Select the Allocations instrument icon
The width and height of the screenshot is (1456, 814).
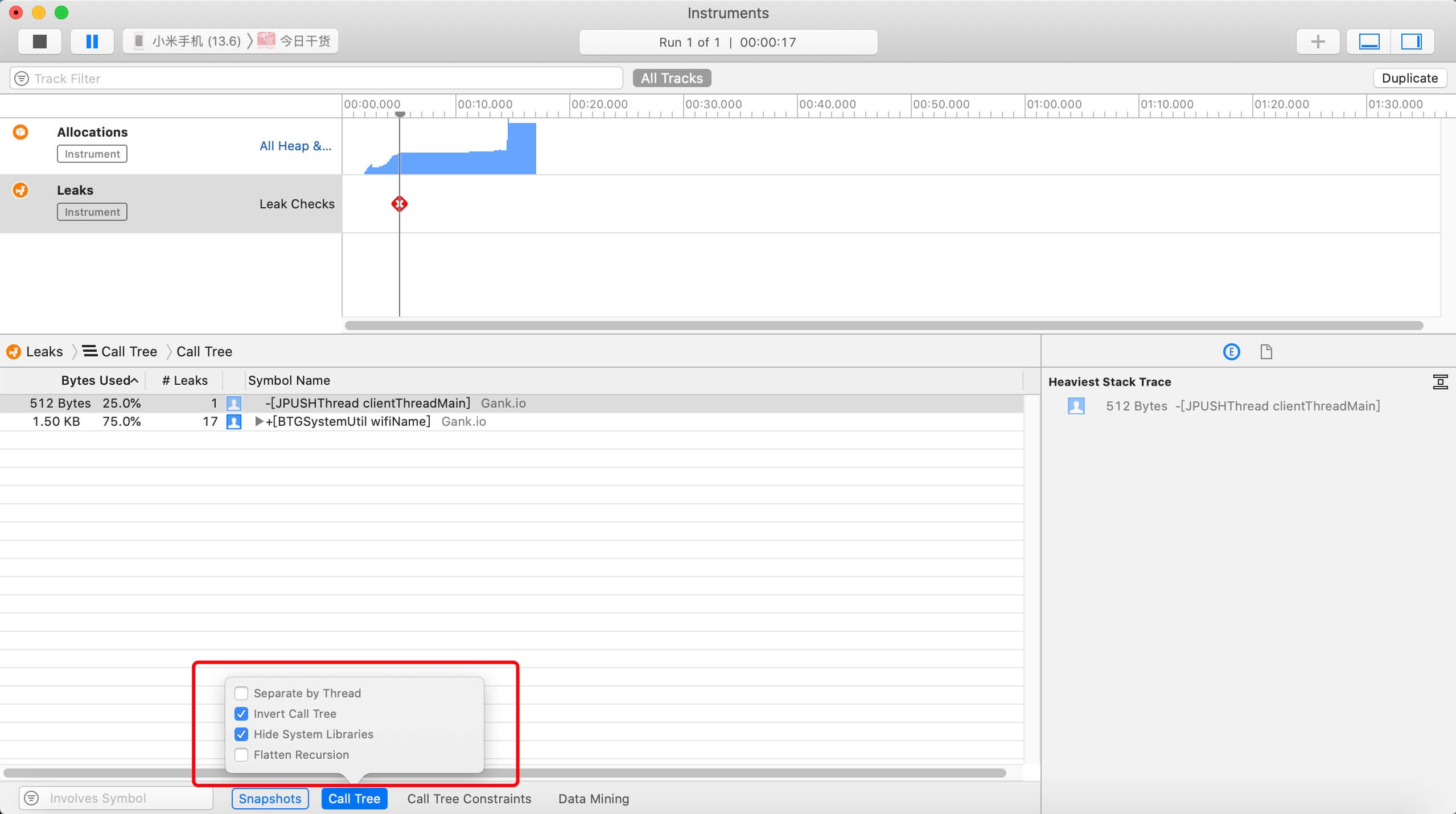(20, 131)
